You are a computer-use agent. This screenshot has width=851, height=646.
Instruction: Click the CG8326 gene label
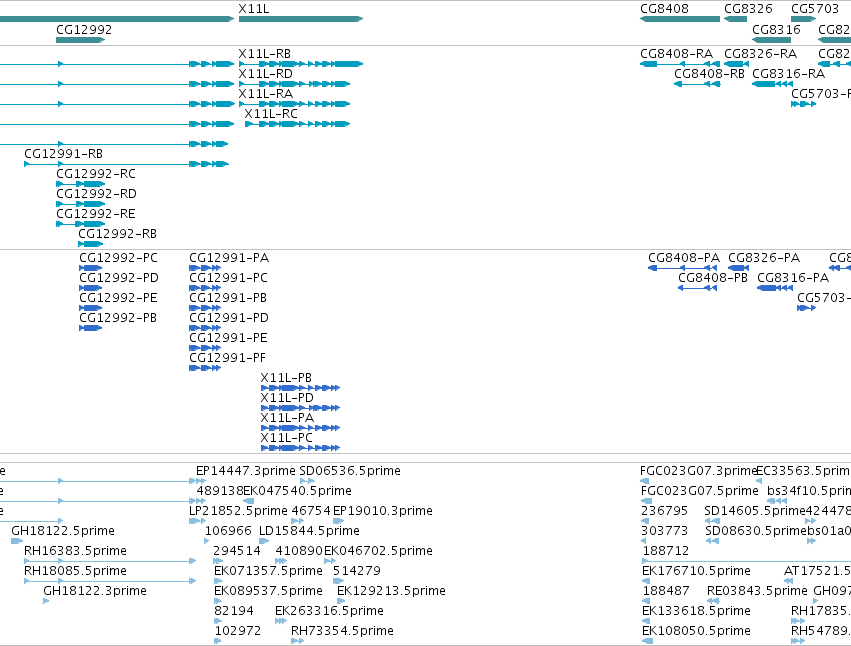[x=748, y=9]
